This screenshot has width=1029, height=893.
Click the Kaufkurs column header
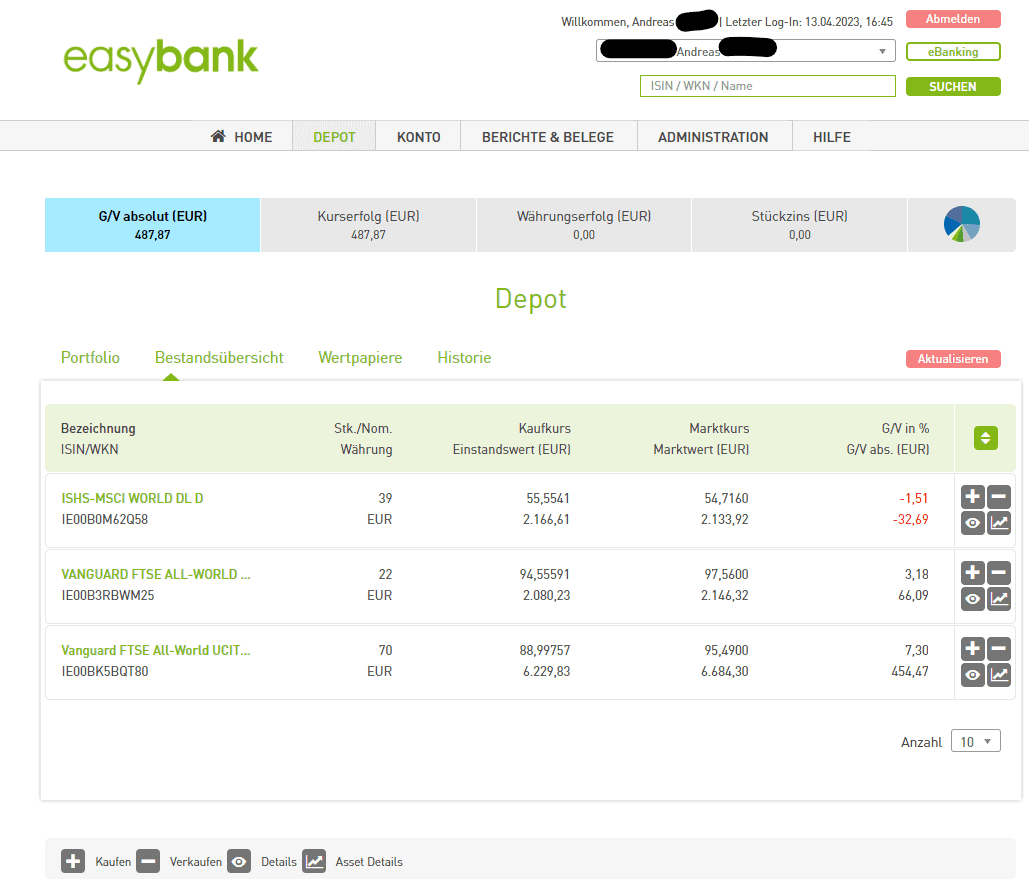(545, 428)
